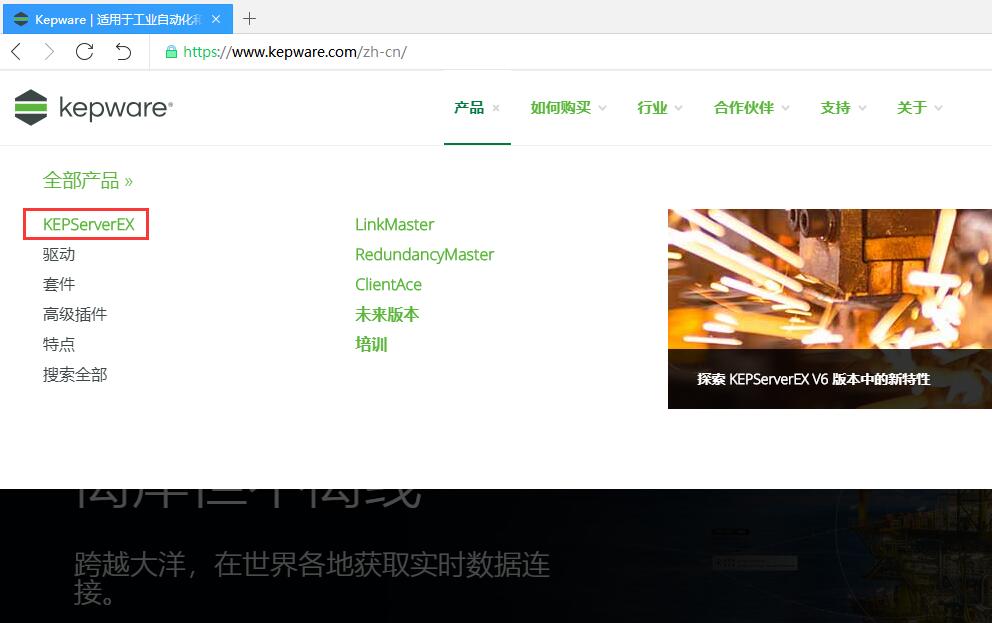
Task: Click the browser forward arrow
Action: point(48,52)
